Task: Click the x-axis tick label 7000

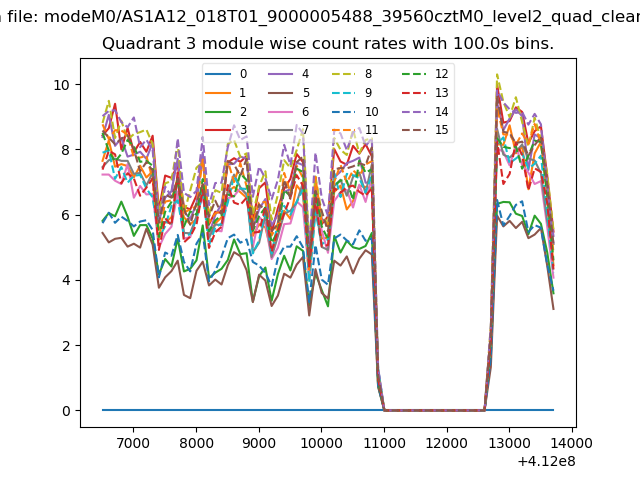Action: pos(133,442)
